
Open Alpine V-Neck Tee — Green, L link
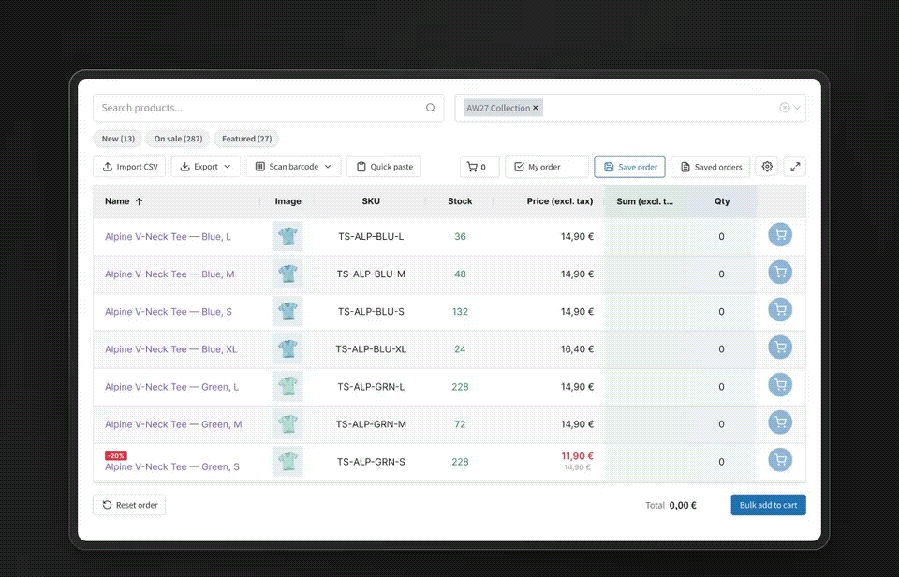click(172, 387)
